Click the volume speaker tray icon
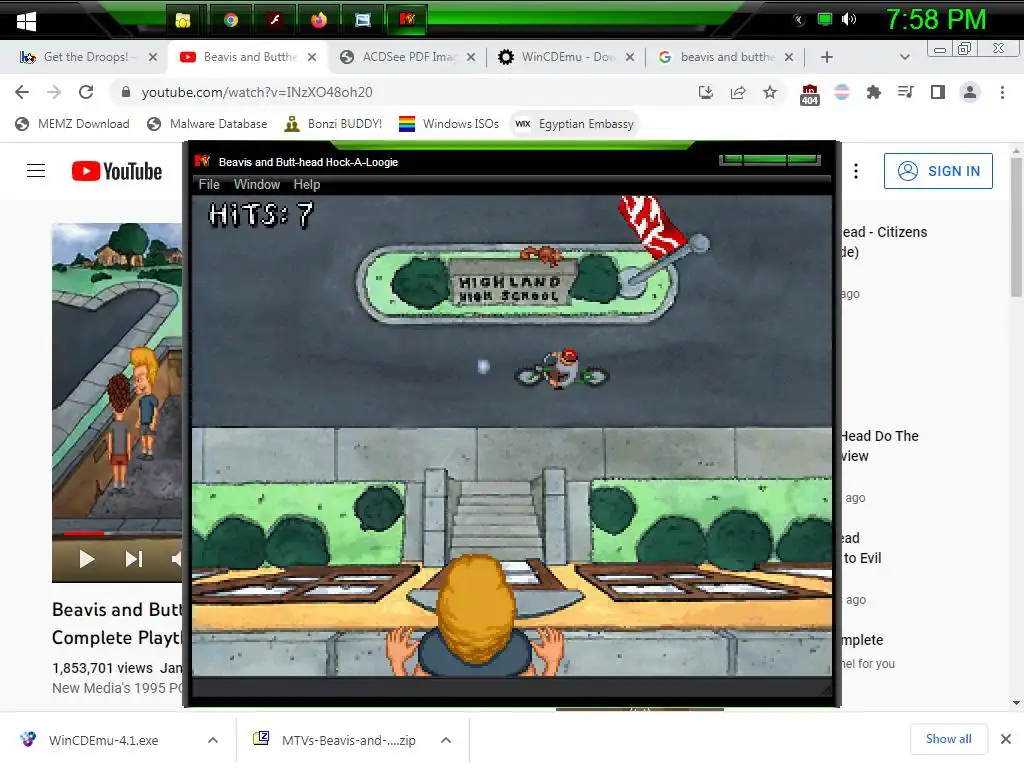 click(848, 19)
